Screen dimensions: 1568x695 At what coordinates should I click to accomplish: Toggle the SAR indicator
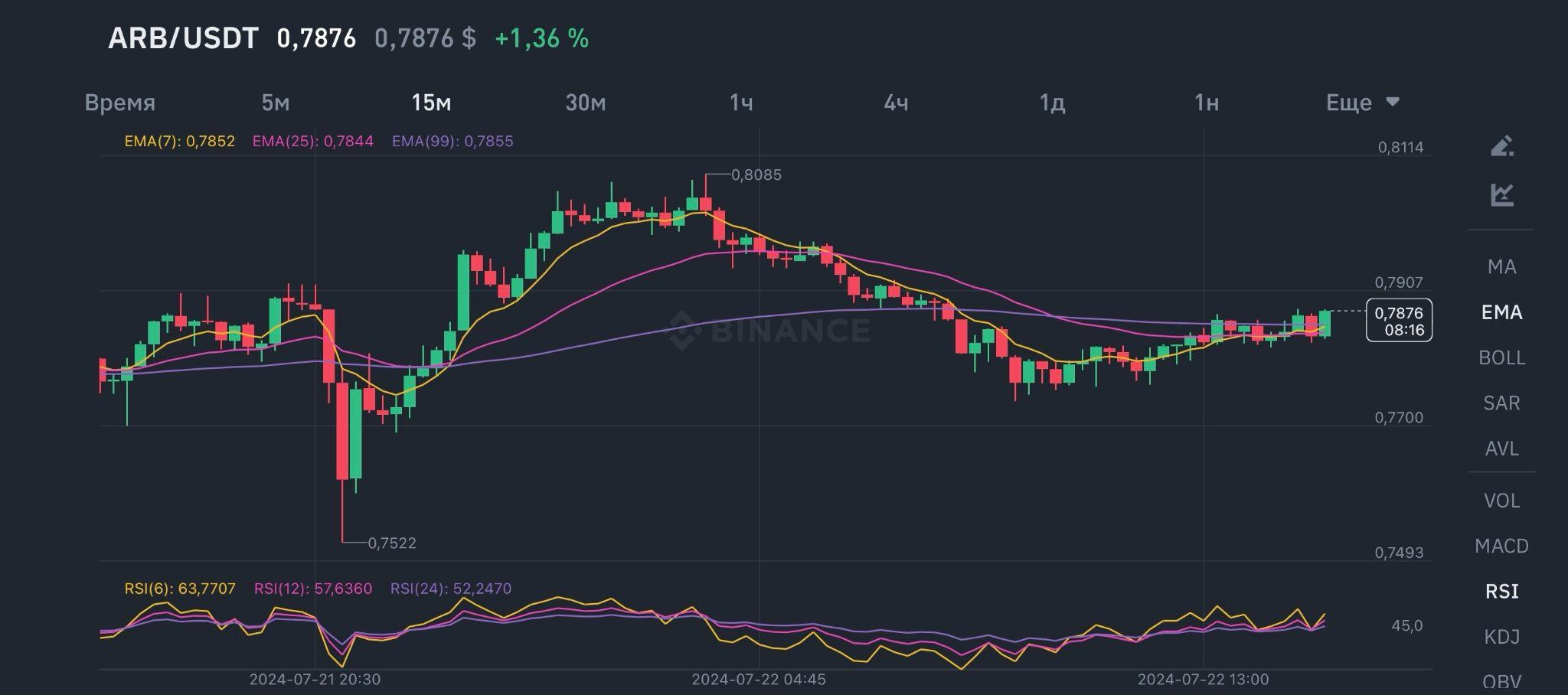(x=1502, y=403)
